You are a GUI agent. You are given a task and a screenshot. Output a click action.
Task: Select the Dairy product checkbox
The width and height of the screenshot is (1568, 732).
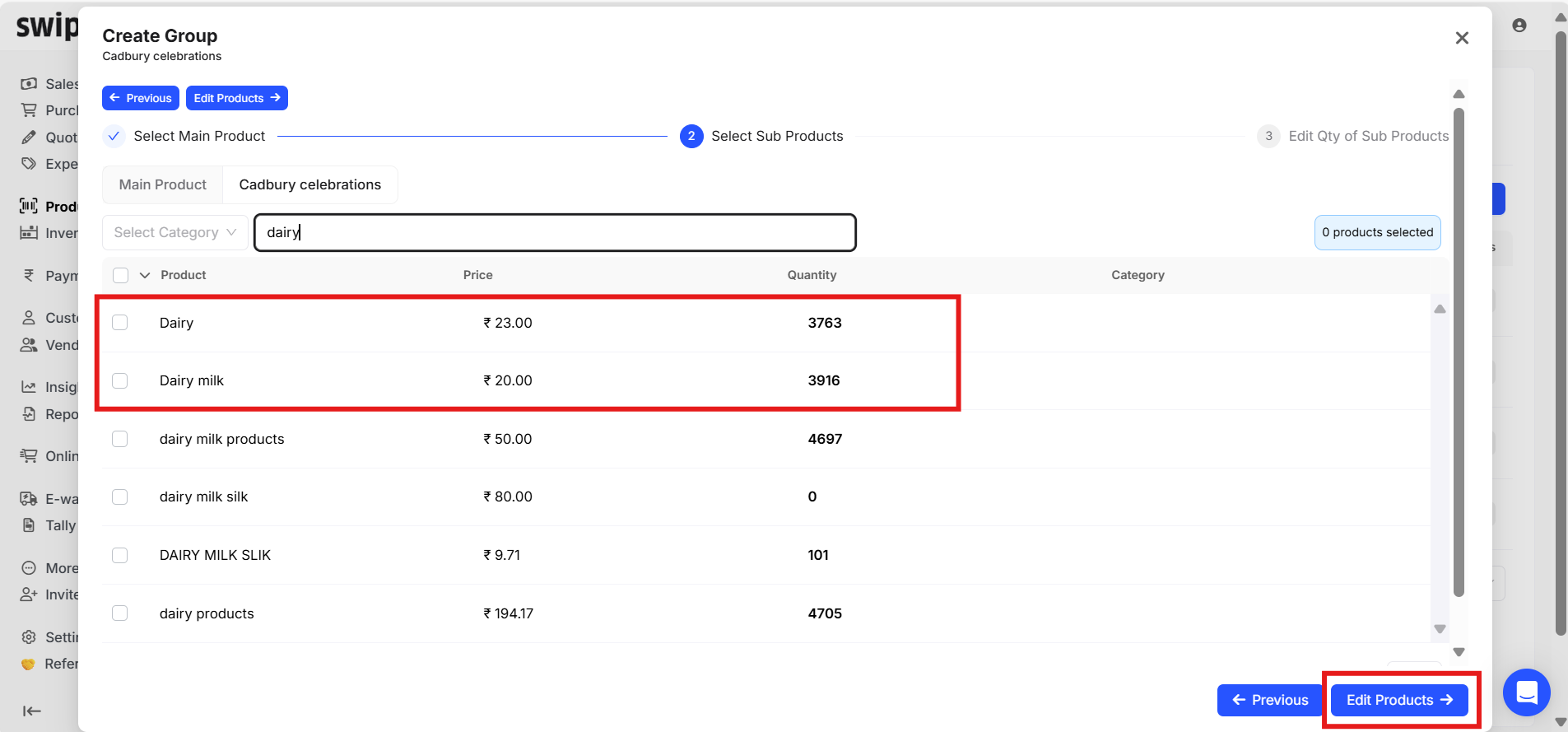click(120, 323)
